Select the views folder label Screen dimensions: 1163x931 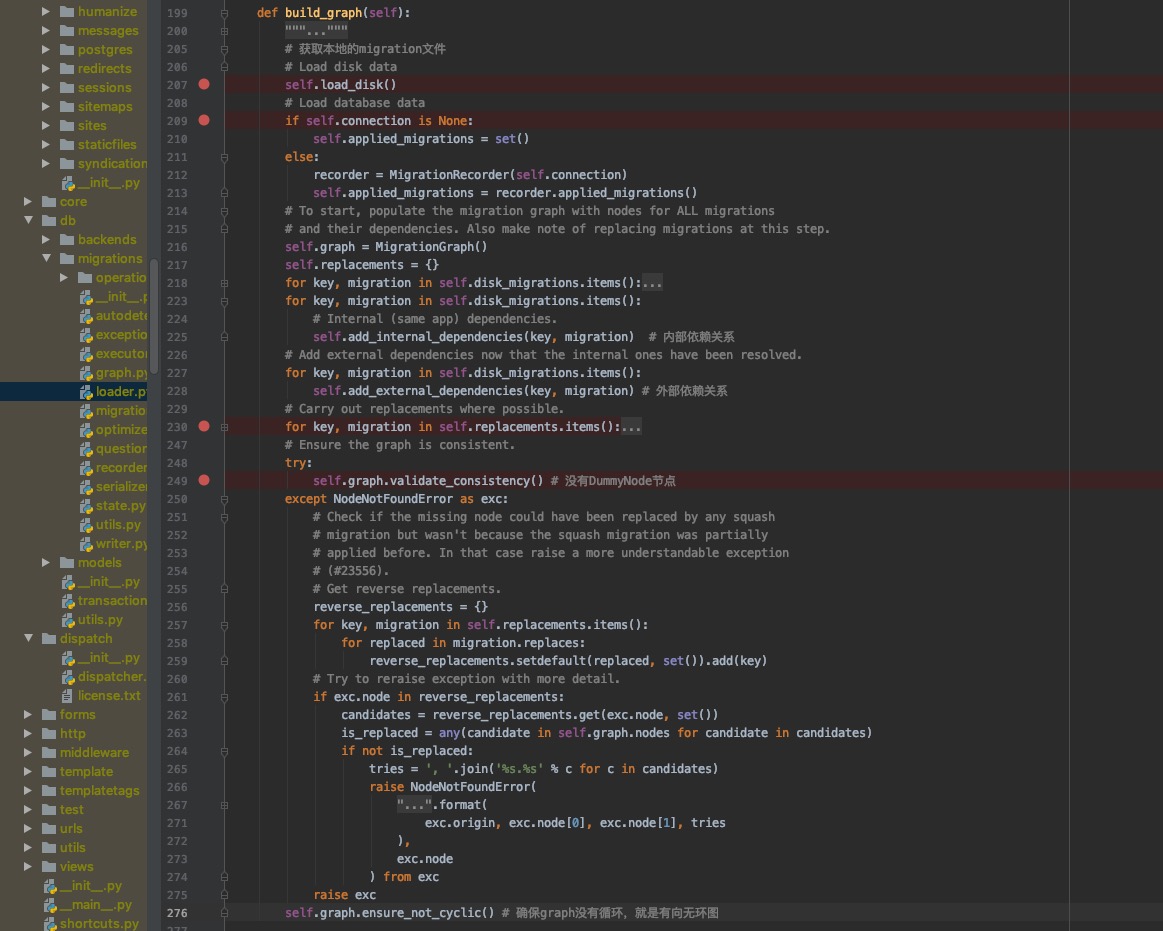pos(76,867)
